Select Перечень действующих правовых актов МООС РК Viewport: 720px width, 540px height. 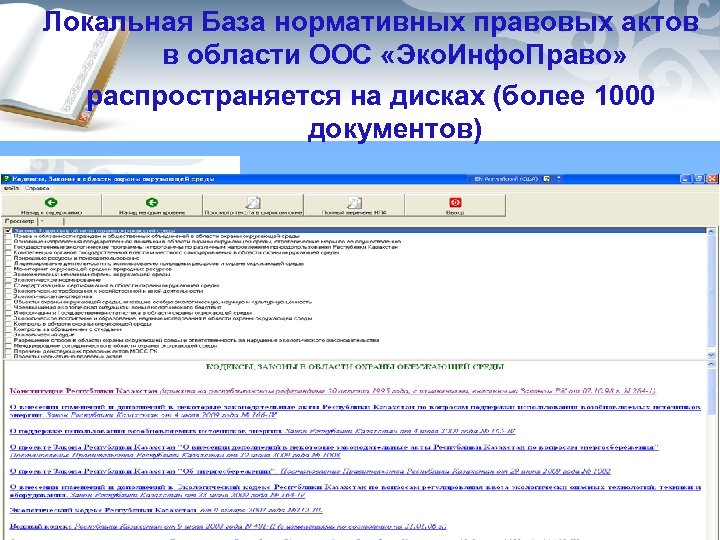[84, 351]
